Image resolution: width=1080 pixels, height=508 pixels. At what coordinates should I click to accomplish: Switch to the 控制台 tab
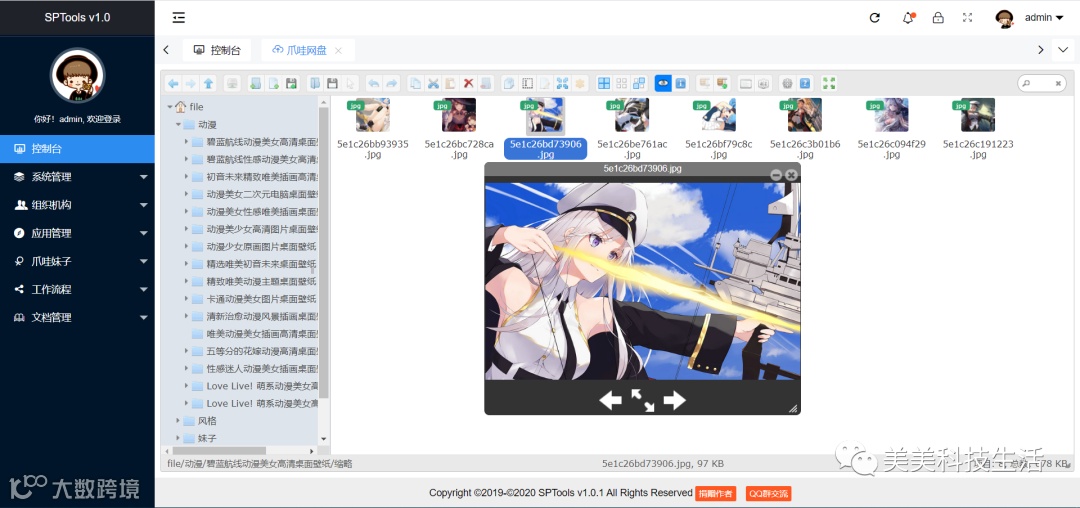click(217, 50)
